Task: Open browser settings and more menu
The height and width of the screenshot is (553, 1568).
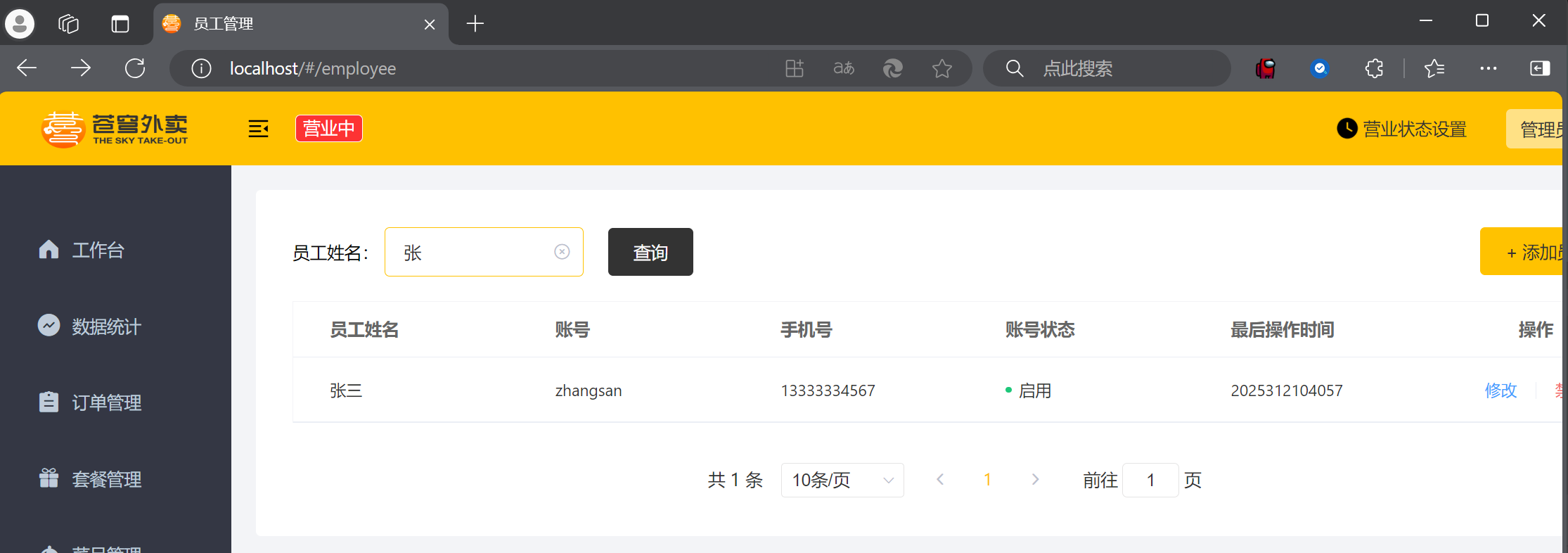Action: click(1488, 68)
